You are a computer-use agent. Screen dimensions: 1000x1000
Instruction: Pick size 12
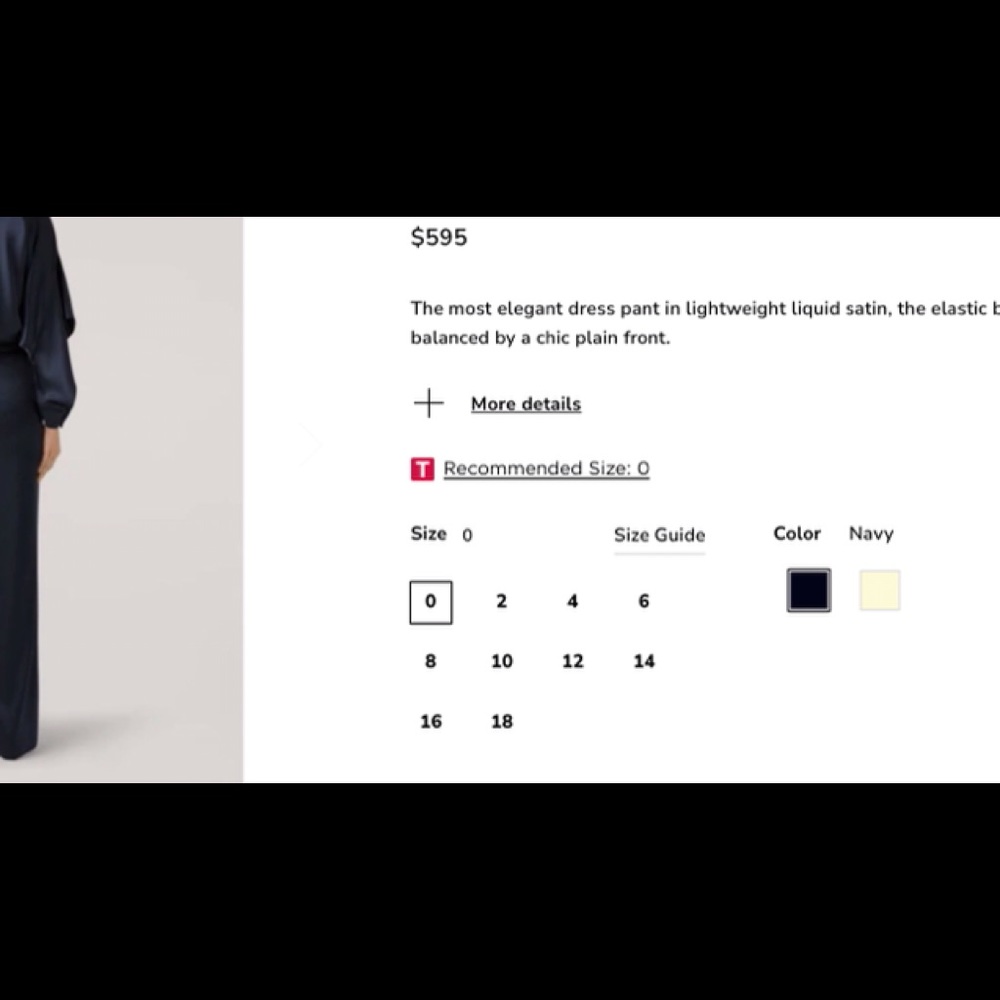[x=573, y=661]
